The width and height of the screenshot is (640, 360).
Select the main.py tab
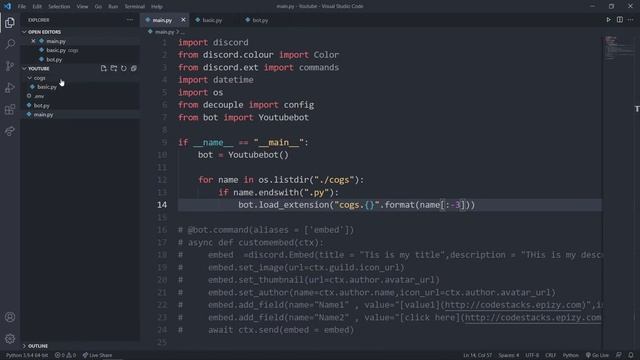(162, 20)
